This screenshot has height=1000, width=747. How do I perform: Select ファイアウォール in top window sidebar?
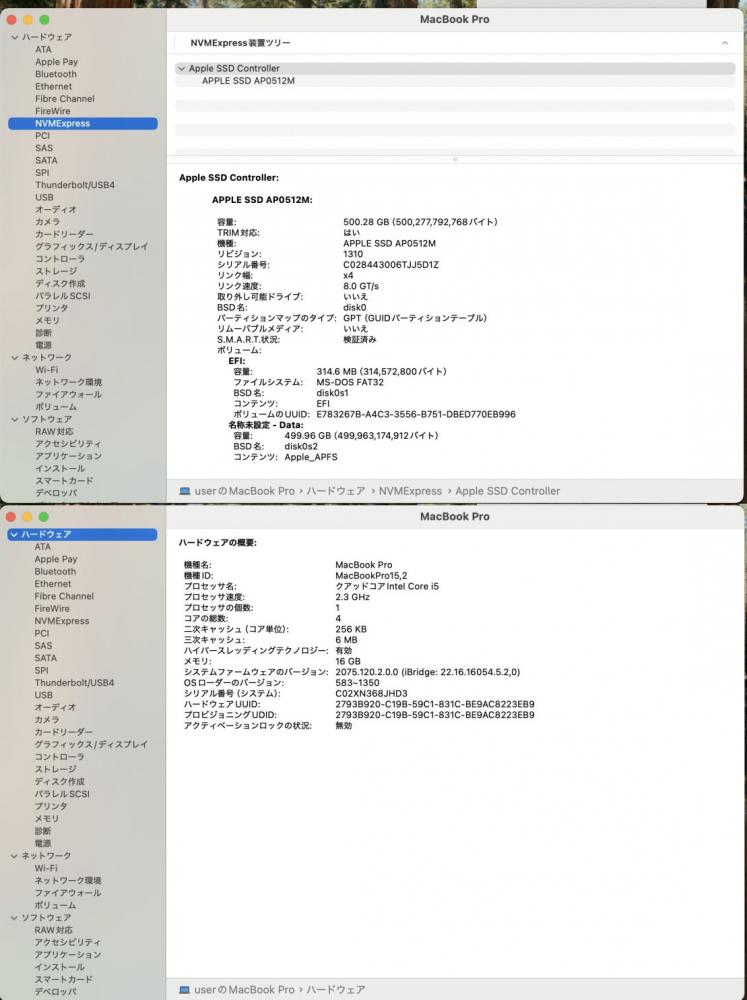pos(68,395)
